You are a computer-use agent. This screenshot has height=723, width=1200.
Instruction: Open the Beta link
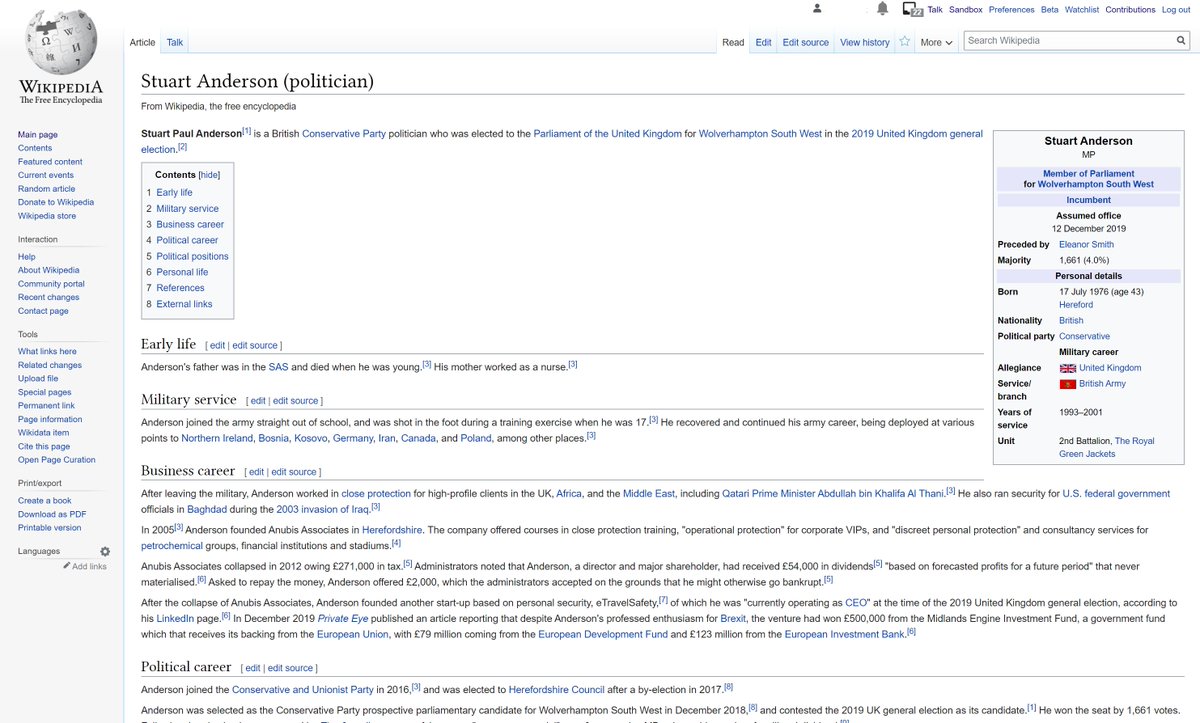1050,9
